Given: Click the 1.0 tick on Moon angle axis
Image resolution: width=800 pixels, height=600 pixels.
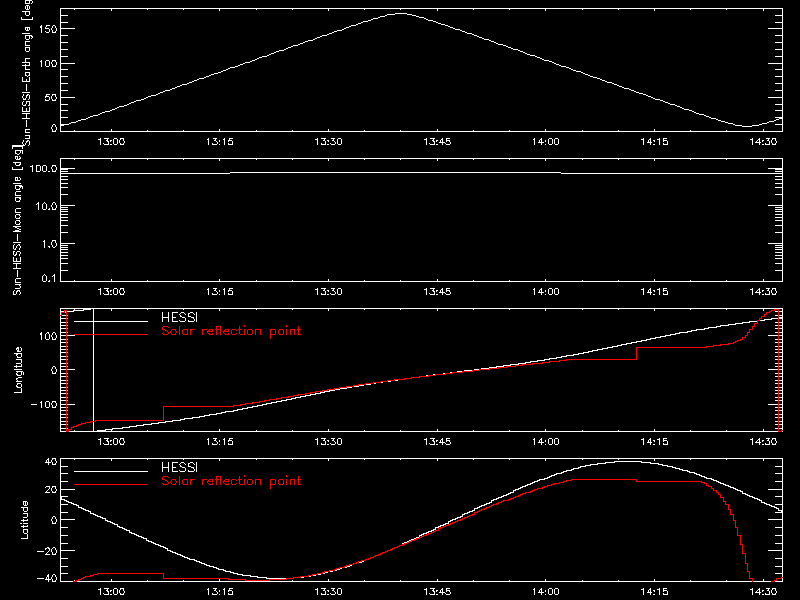Looking at the screenshot, I should (x=49, y=244).
